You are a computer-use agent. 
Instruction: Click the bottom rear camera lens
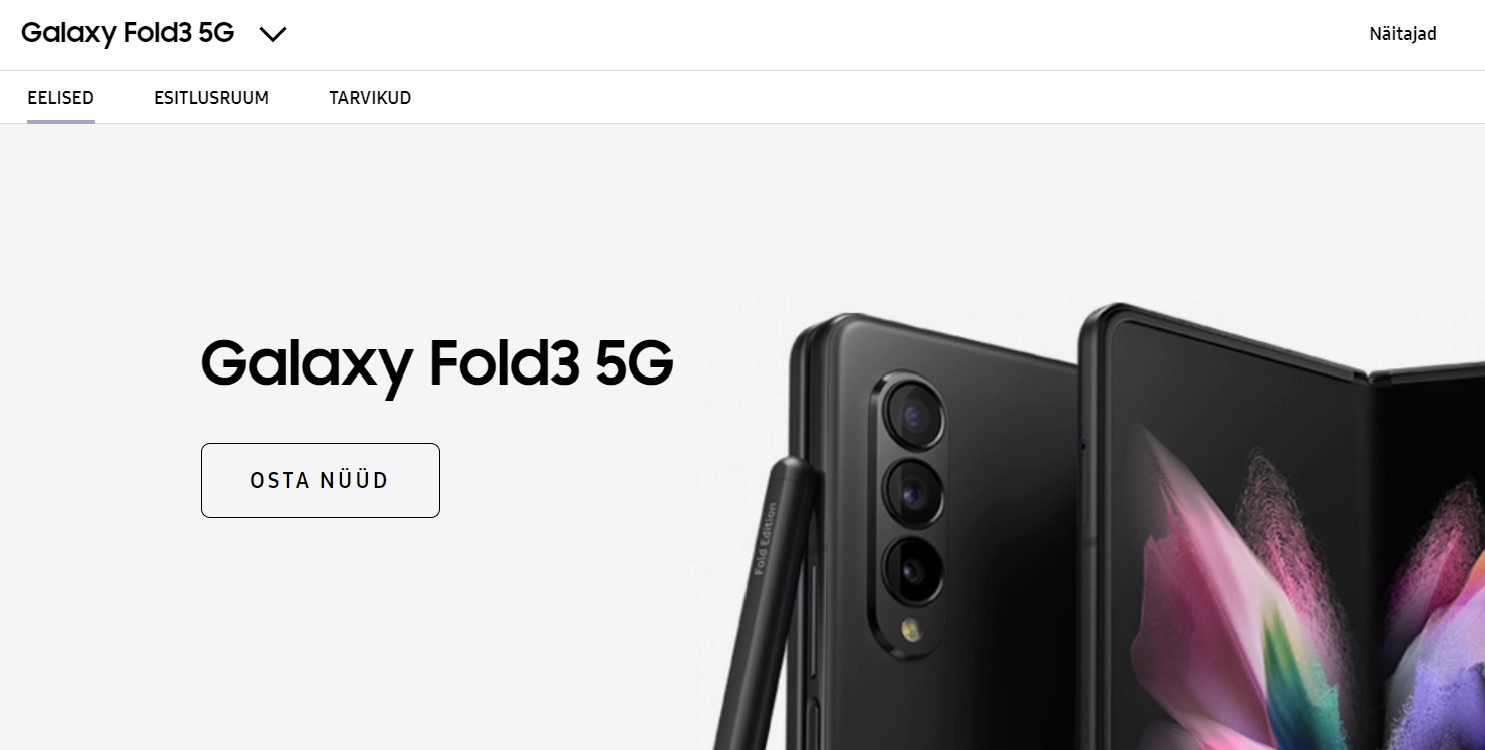(912, 570)
